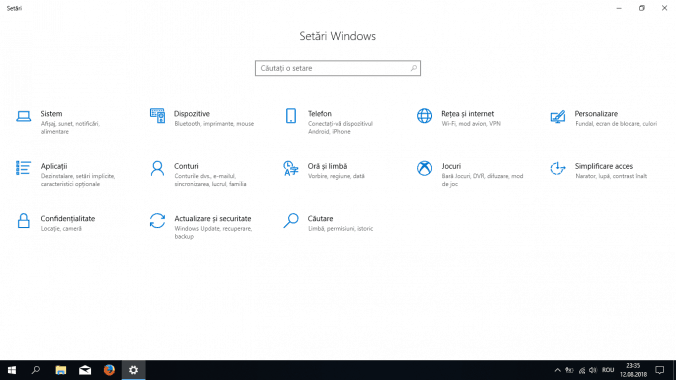Screen dimensions: 676x380
Task: Click "Limbă, permisiuni, istoric" description
Action: pyautogui.click(x=341, y=229)
